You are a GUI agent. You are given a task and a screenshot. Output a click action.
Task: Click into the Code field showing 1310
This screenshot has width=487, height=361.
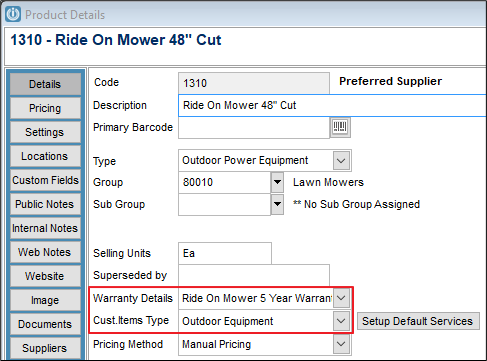[254, 83]
